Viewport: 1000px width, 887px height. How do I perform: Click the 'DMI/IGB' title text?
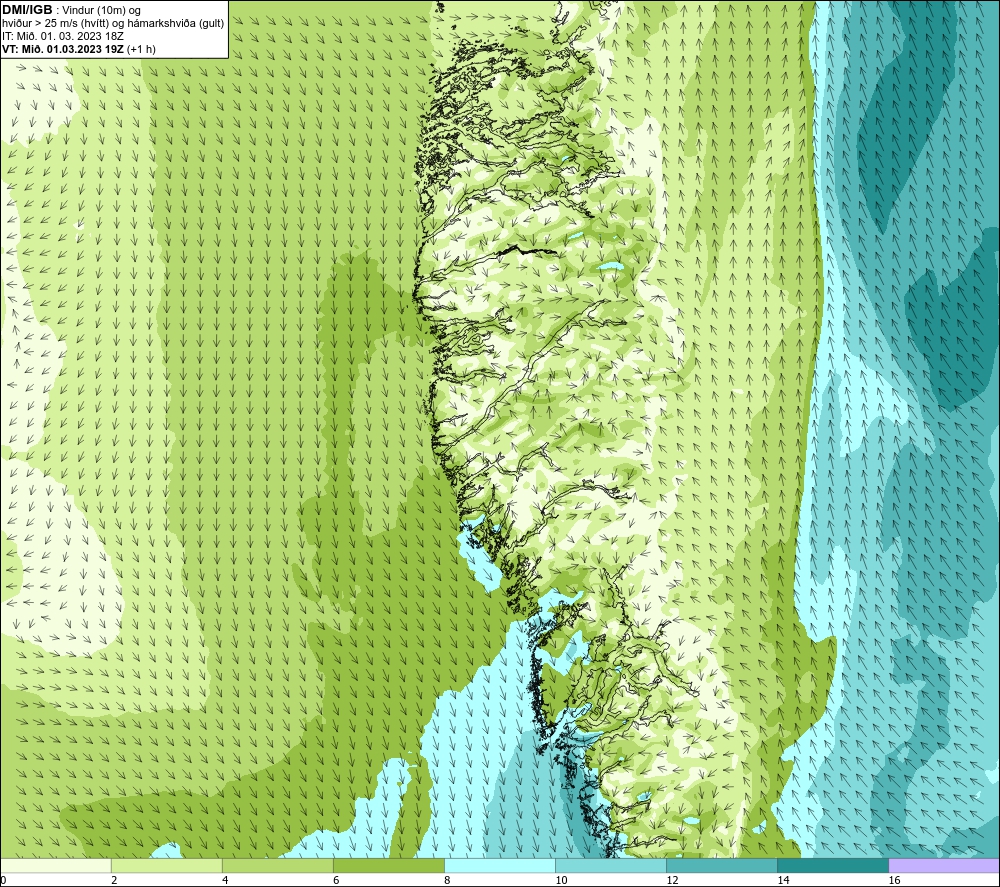click(x=27, y=10)
